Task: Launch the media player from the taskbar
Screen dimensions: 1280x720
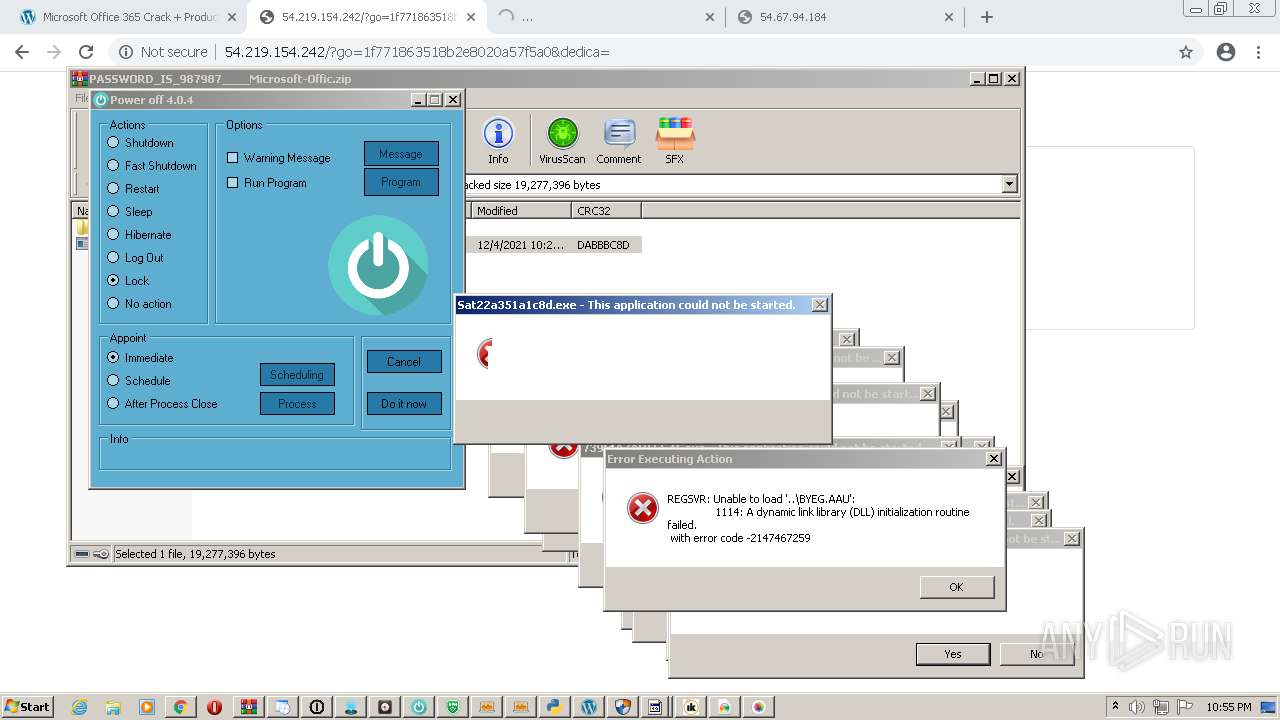Action: (x=147, y=707)
